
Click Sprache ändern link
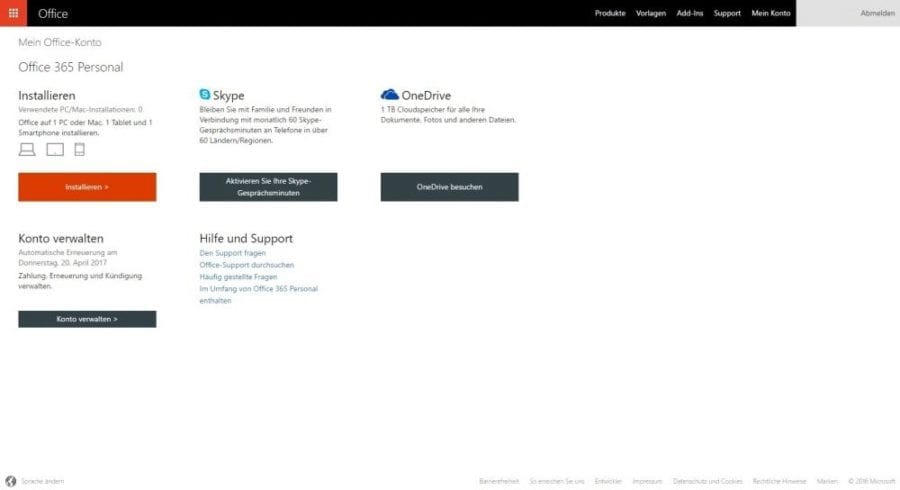tap(42, 481)
